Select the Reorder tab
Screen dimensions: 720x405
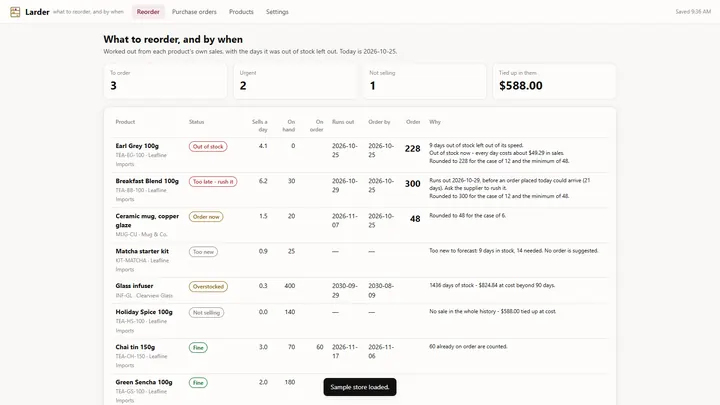tap(148, 12)
